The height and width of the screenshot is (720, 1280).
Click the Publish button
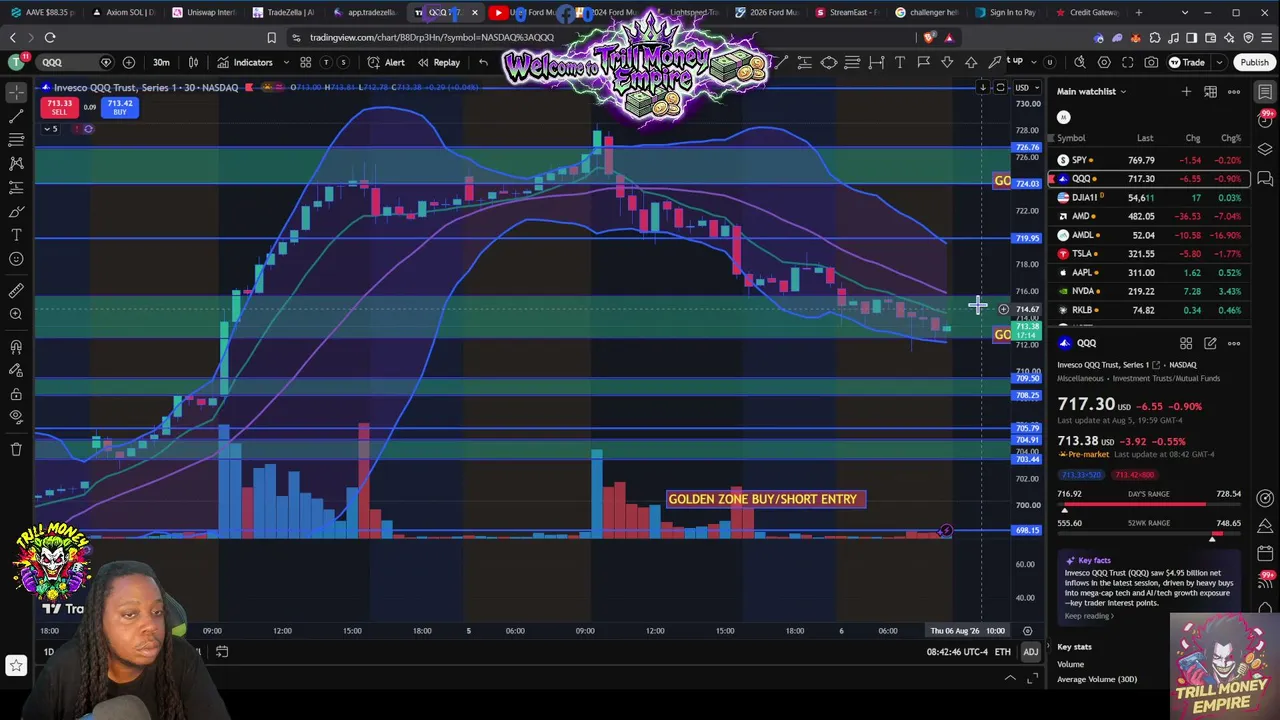[x=1254, y=62]
